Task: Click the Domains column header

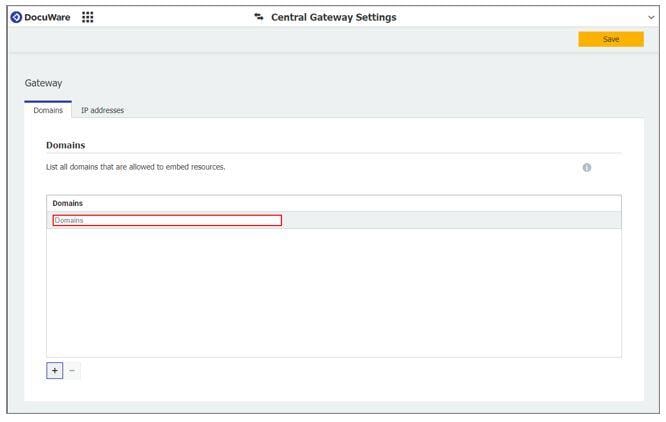Action: [x=68, y=203]
